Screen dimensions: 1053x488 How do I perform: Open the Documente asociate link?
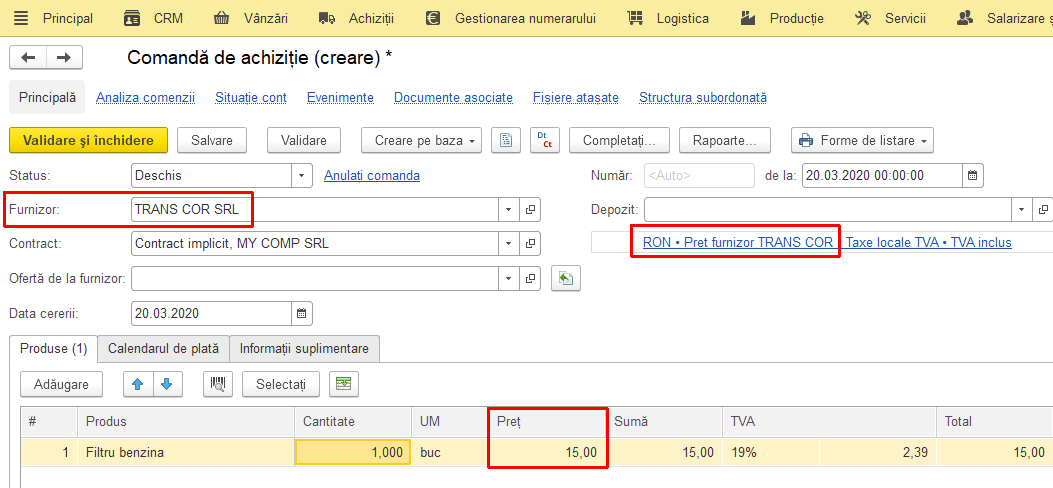[x=453, y=98]
